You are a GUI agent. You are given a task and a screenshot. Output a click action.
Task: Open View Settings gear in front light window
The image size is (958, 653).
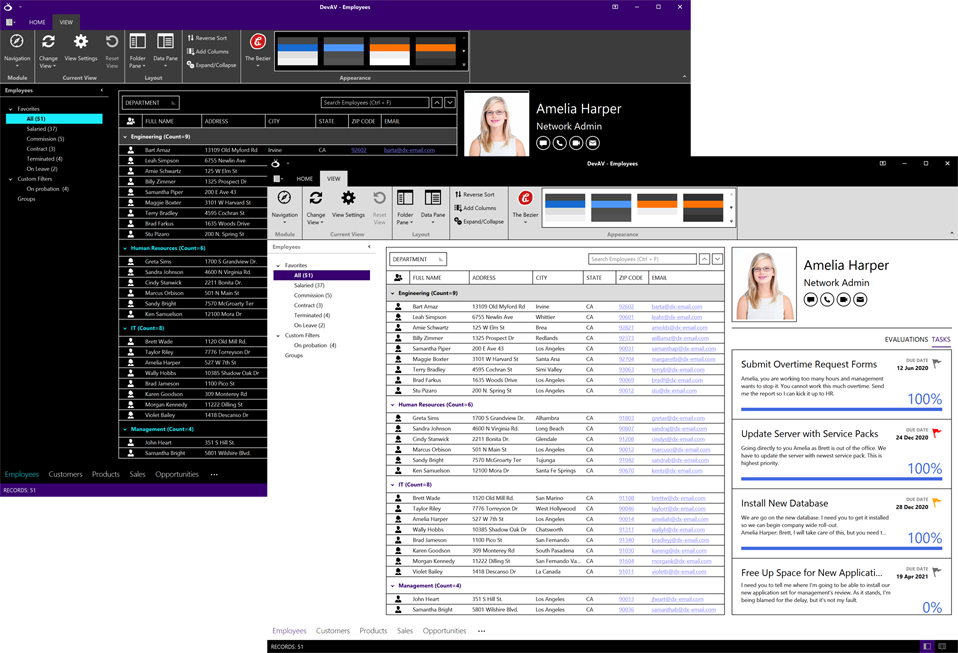pos(348,205)
